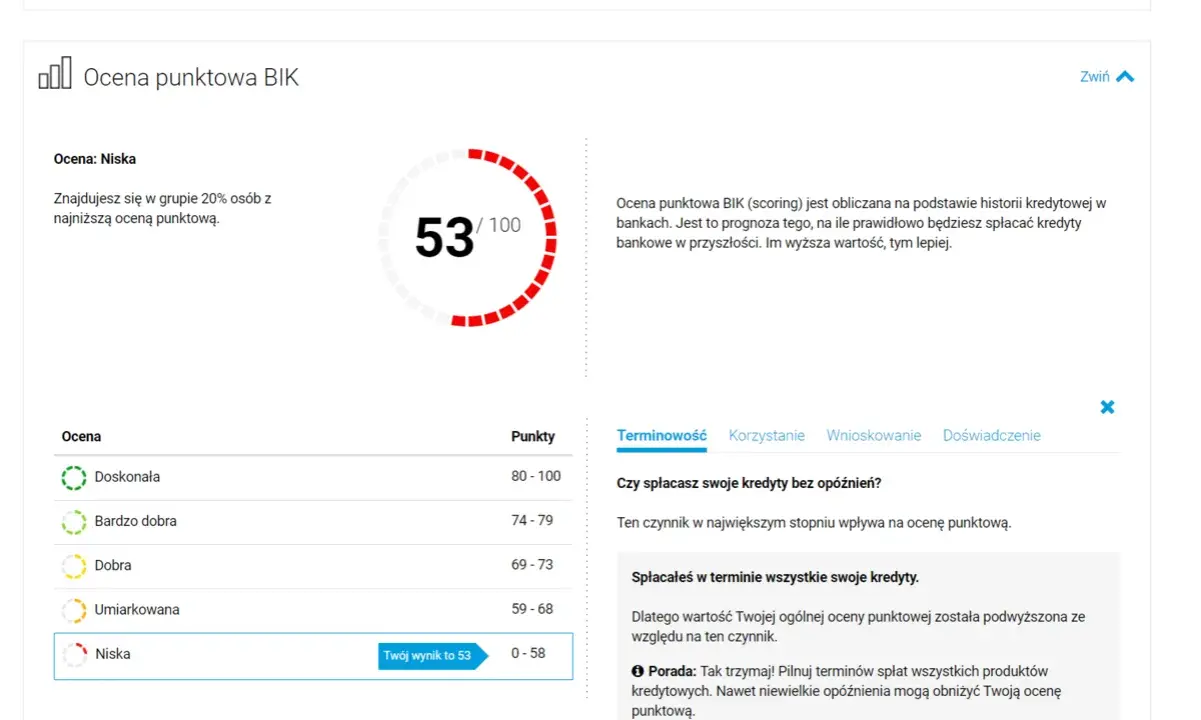Viewport: 1201px width, 720px height.
Task: Click the Ocena punktowa BIK heading
Action: tap(191, 77)
